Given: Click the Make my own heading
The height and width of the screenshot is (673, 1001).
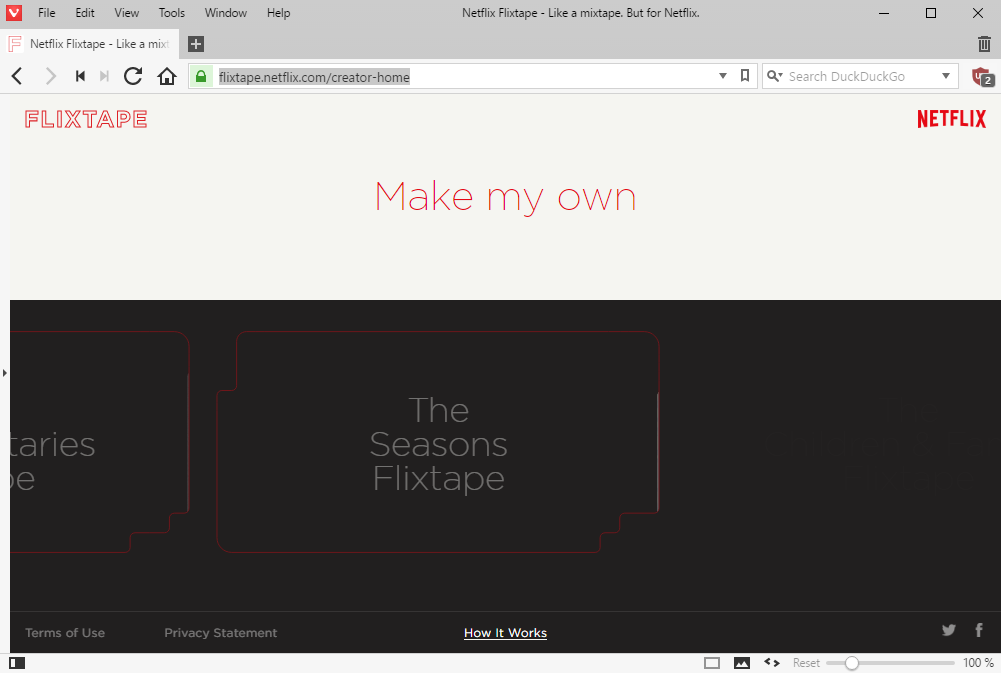Looking at the screenshot, I should 505,197.
